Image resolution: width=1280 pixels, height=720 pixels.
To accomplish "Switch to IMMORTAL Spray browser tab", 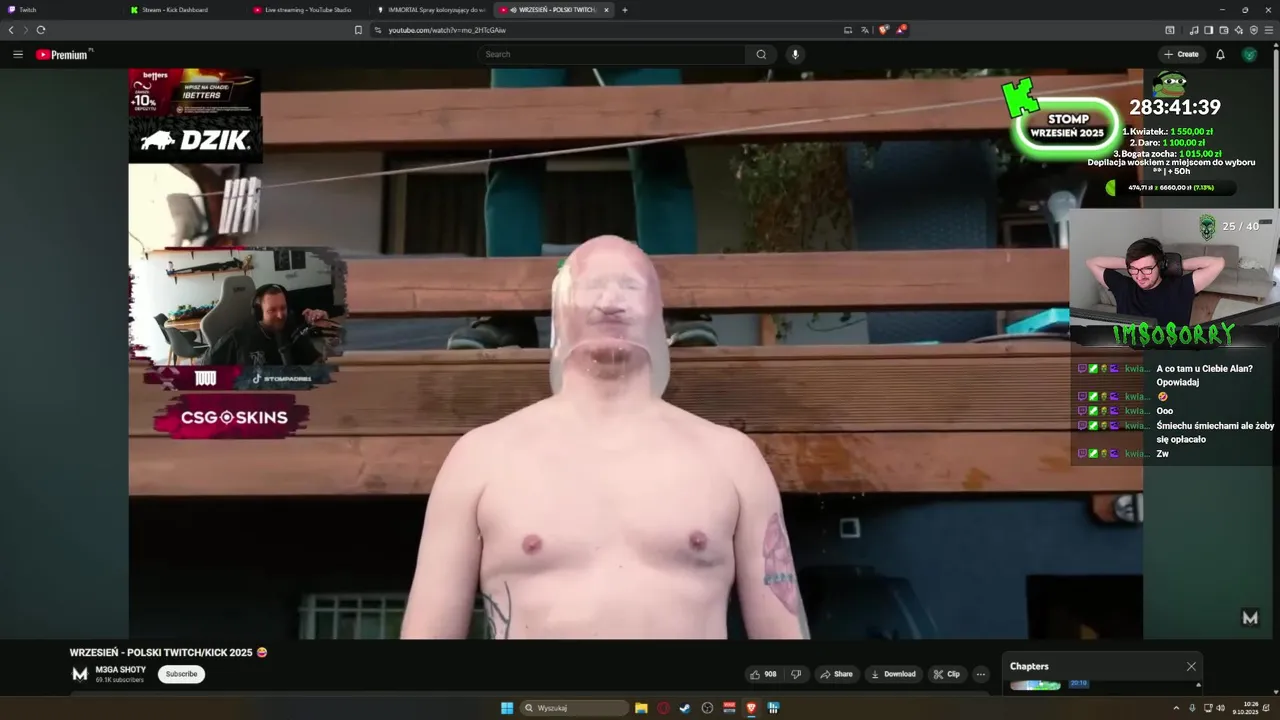I will tap(430, 10).
